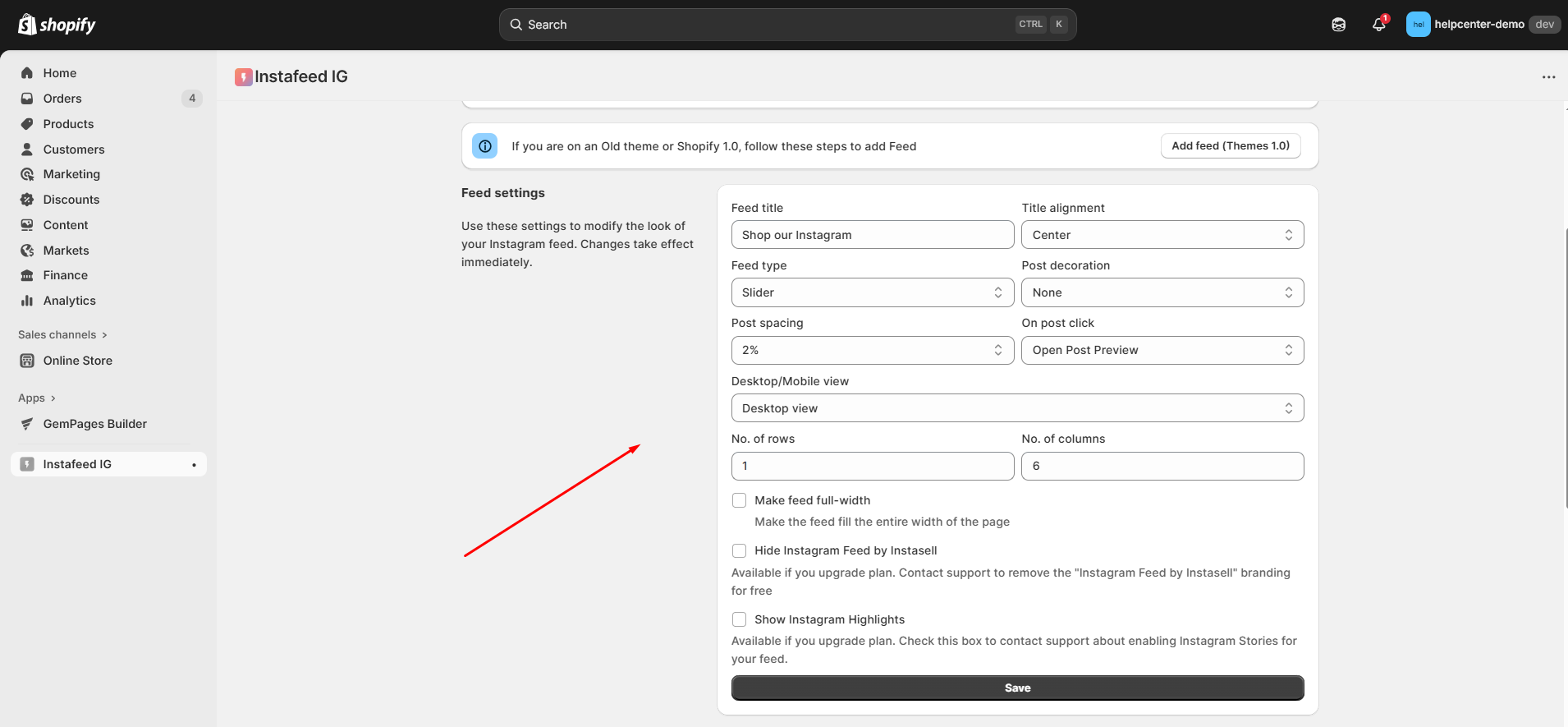Go to Home in sidebar
The width and height of the screenshot is (1568, 727).
109,73
